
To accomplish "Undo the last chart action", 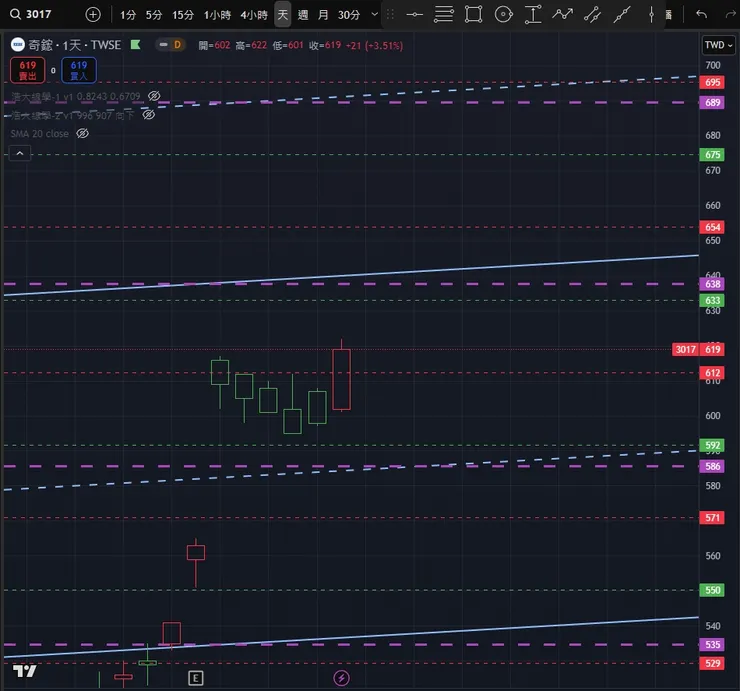I will coord(701,15).
